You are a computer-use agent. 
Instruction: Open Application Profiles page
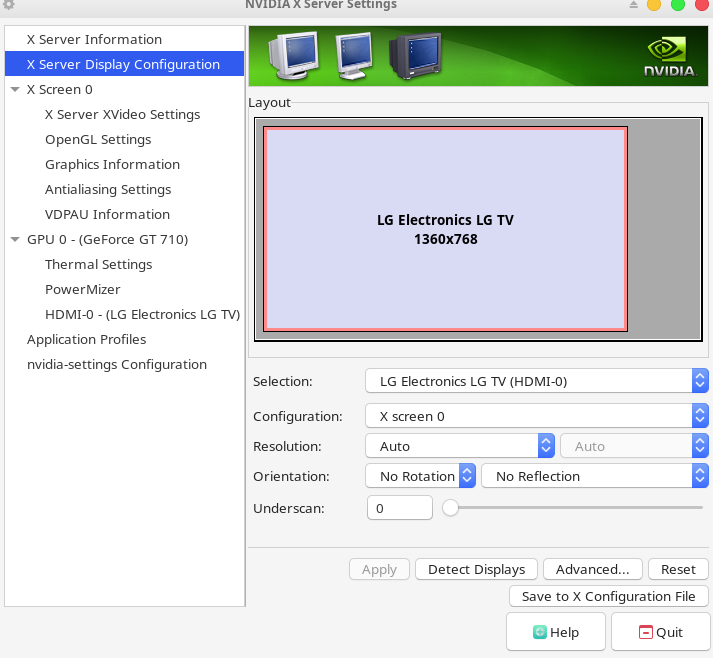86,340
